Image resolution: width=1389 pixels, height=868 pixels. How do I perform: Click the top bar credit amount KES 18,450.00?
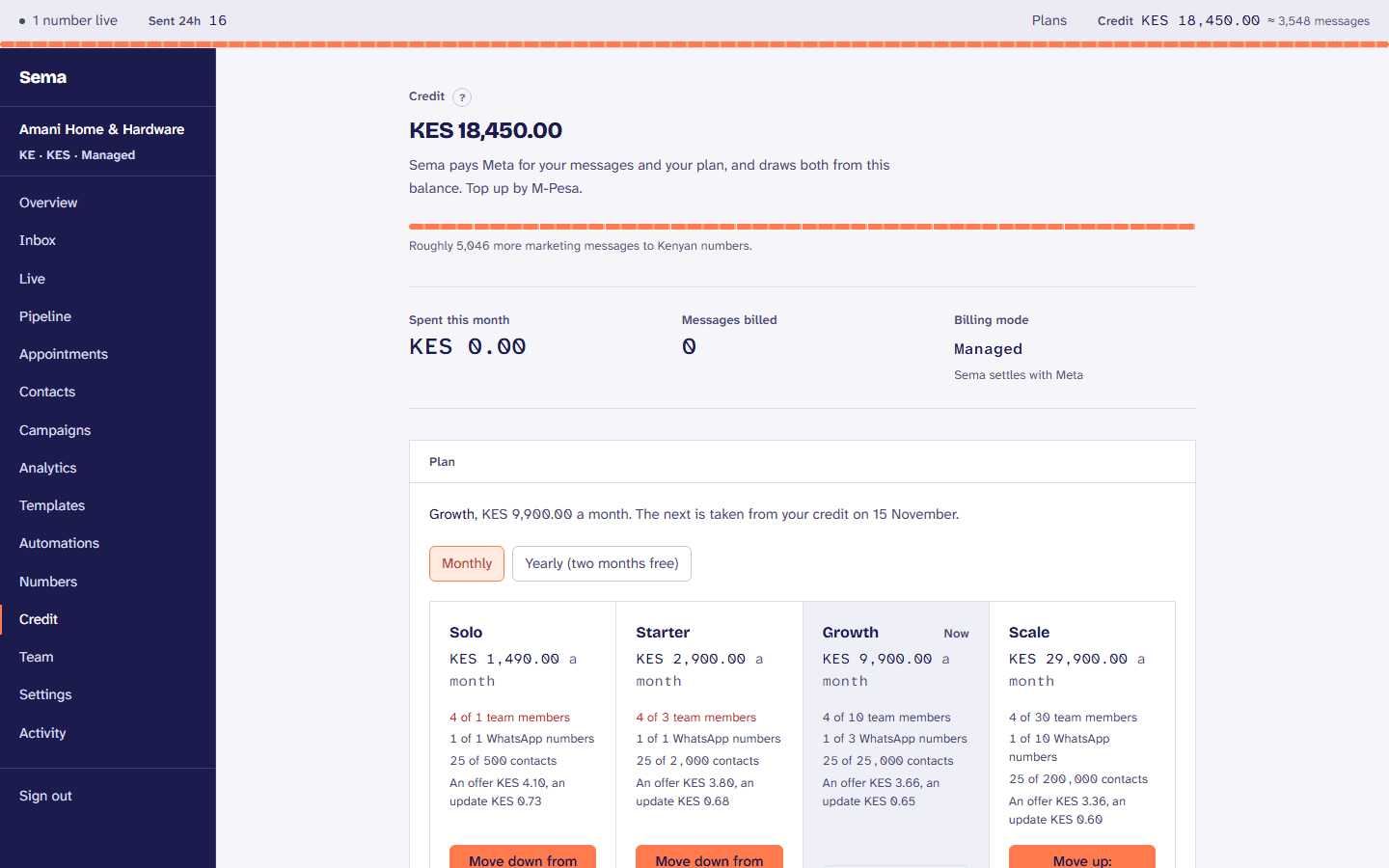point(1200,20)
